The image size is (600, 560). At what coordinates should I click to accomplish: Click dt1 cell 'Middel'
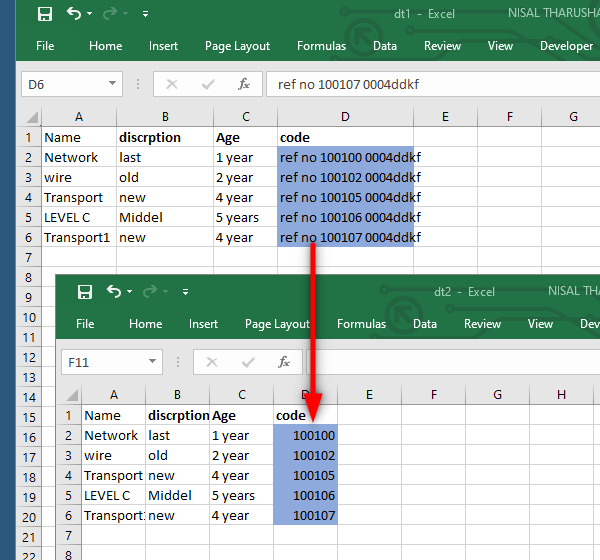165,217
